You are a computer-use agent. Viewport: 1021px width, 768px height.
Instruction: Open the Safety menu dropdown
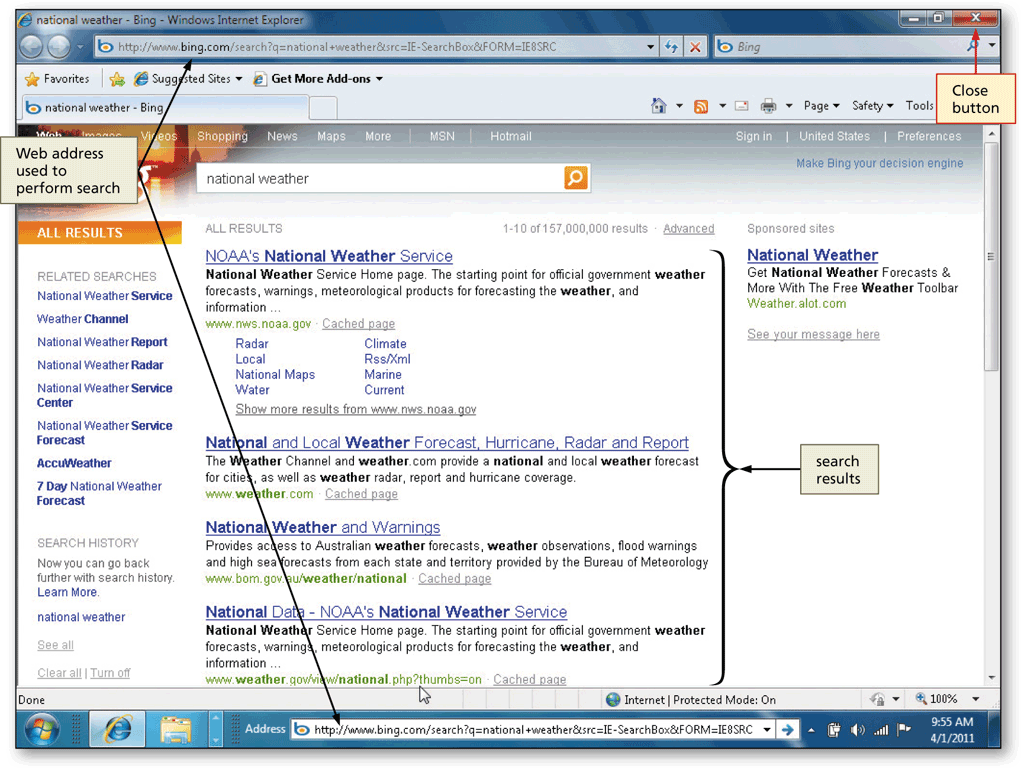tap(873, 106)
